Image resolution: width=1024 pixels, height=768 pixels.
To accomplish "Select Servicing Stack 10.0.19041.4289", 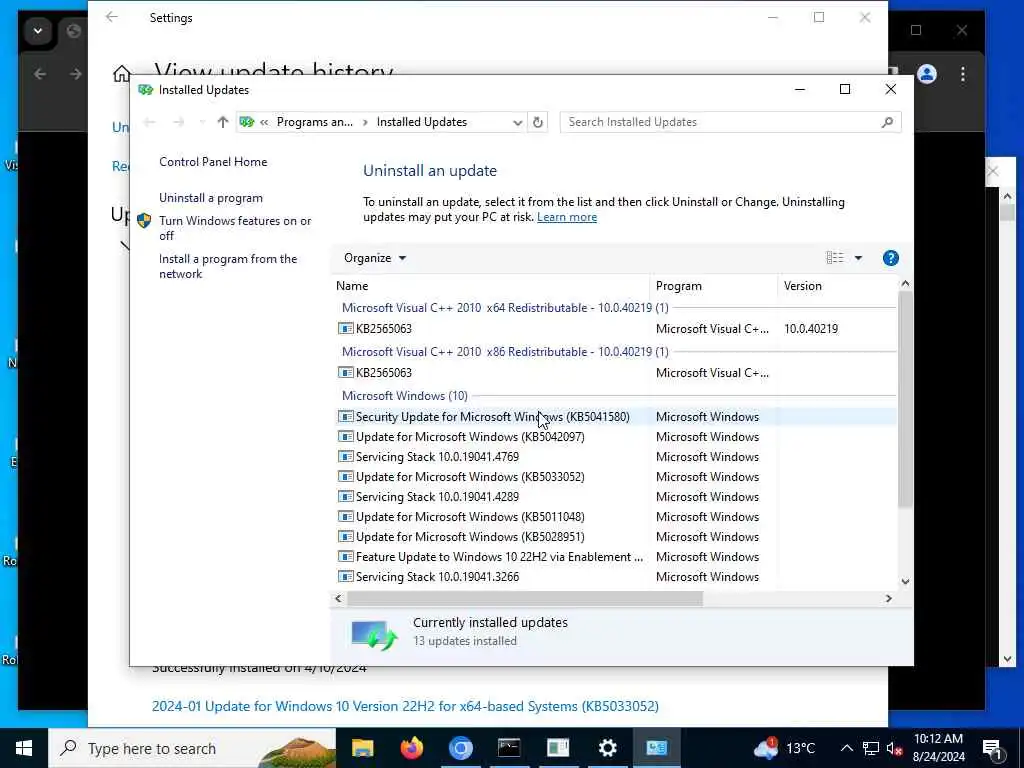I will [616, 497].
